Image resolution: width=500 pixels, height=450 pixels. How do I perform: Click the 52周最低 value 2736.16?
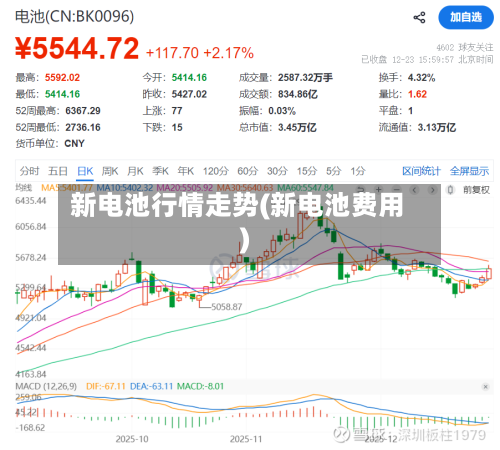[83, 127]
